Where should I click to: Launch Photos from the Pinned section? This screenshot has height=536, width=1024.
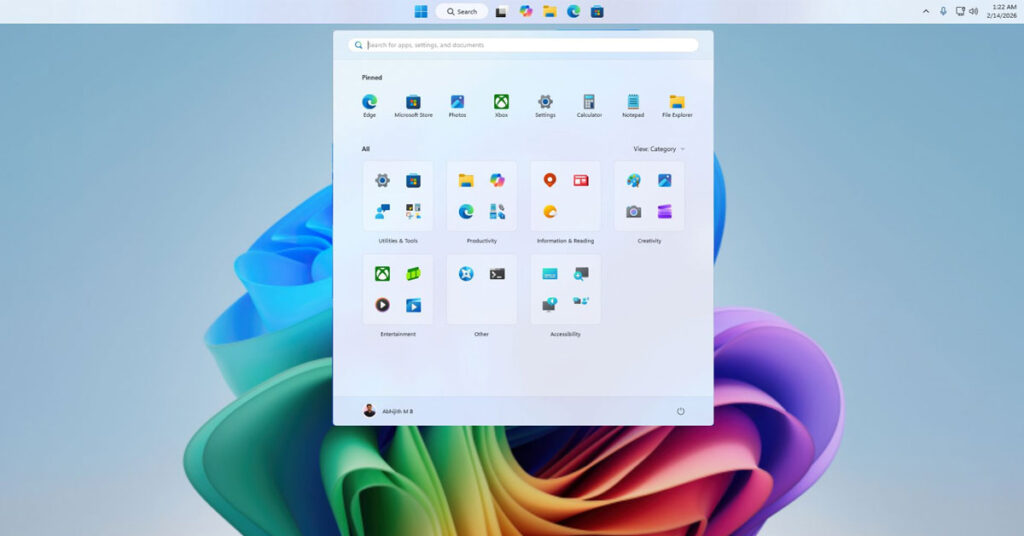point(457,105)
